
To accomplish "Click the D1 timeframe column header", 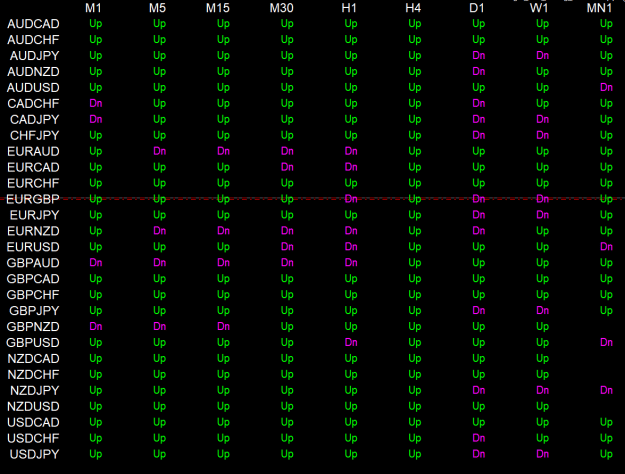I will [x=477, y=8].
